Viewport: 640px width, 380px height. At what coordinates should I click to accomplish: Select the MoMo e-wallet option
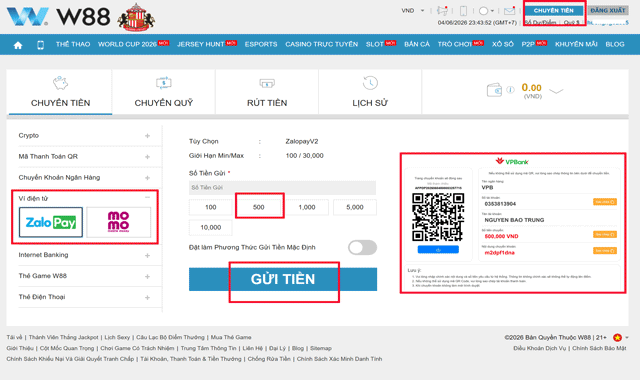click(x=118, y=222)
